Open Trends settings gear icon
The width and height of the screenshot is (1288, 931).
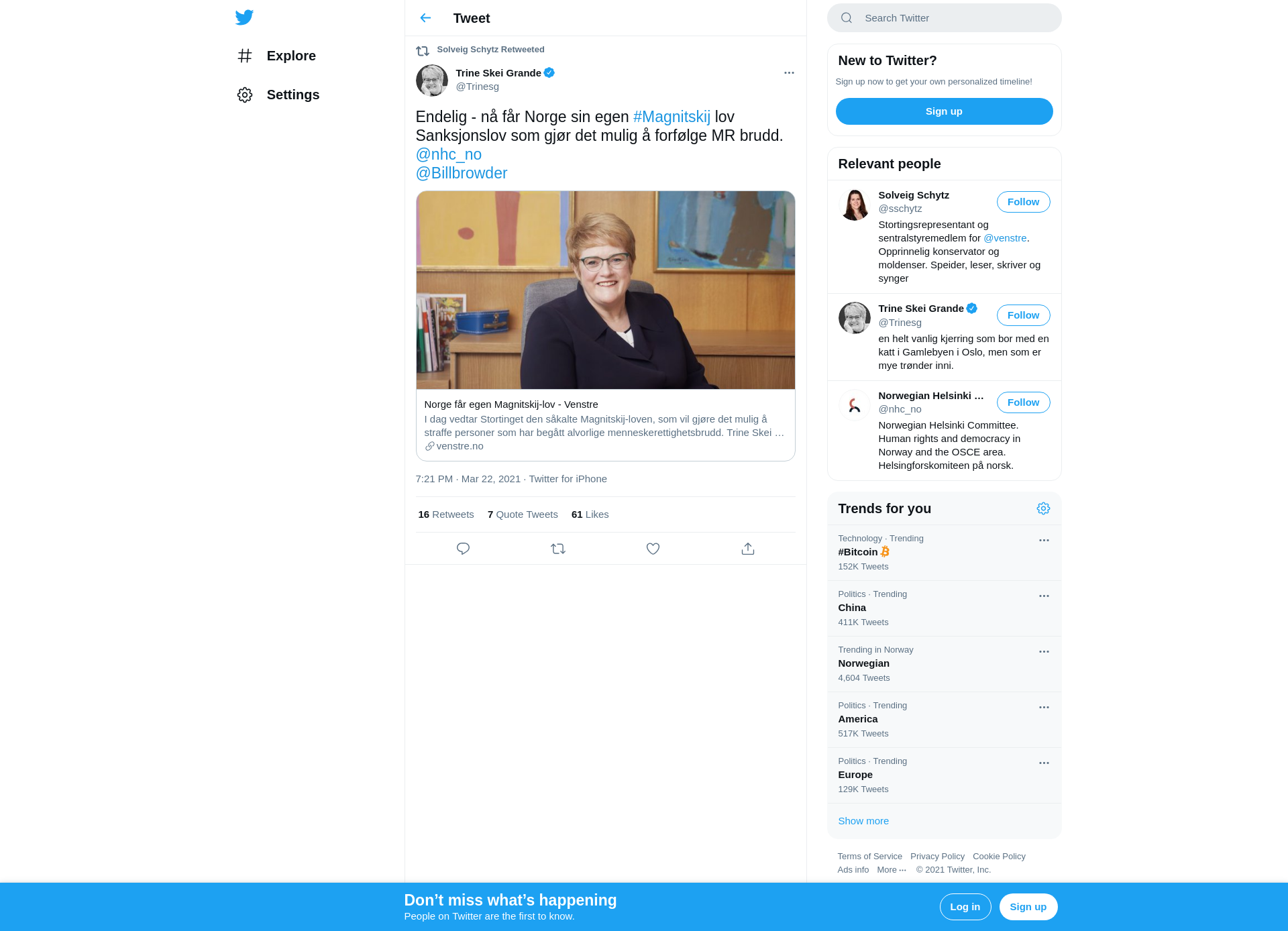click(1043, 508)
